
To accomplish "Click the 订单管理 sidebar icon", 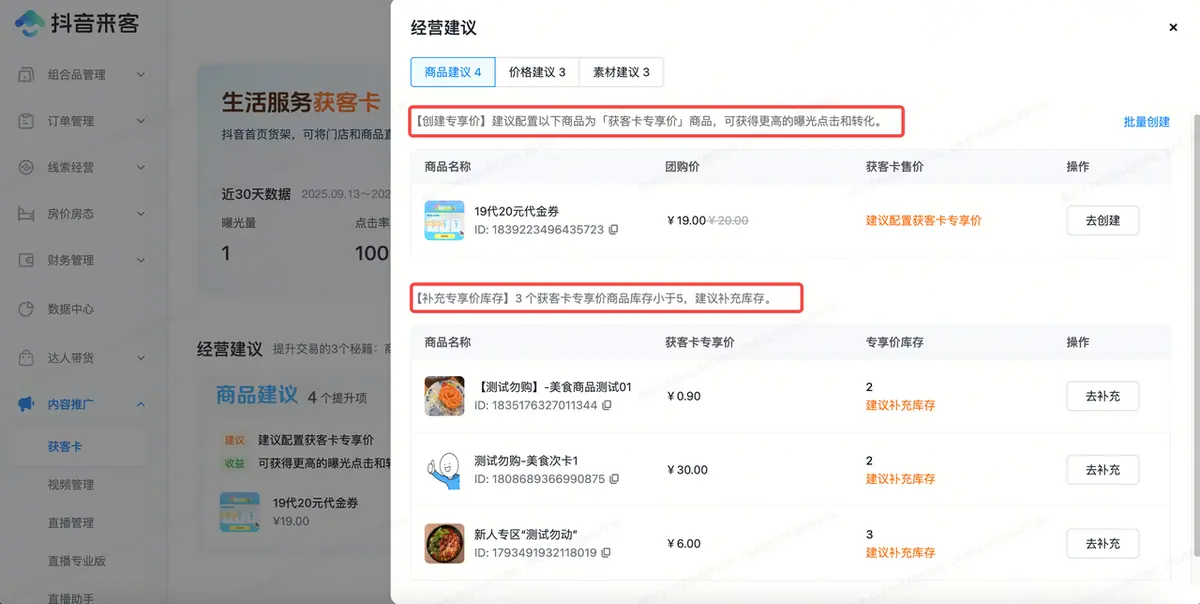I will 27,121.
